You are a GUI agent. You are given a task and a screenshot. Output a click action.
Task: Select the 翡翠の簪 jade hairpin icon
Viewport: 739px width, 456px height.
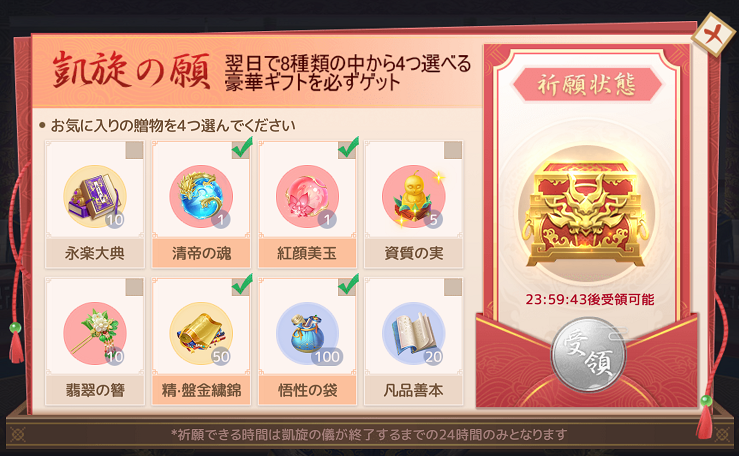95,334
